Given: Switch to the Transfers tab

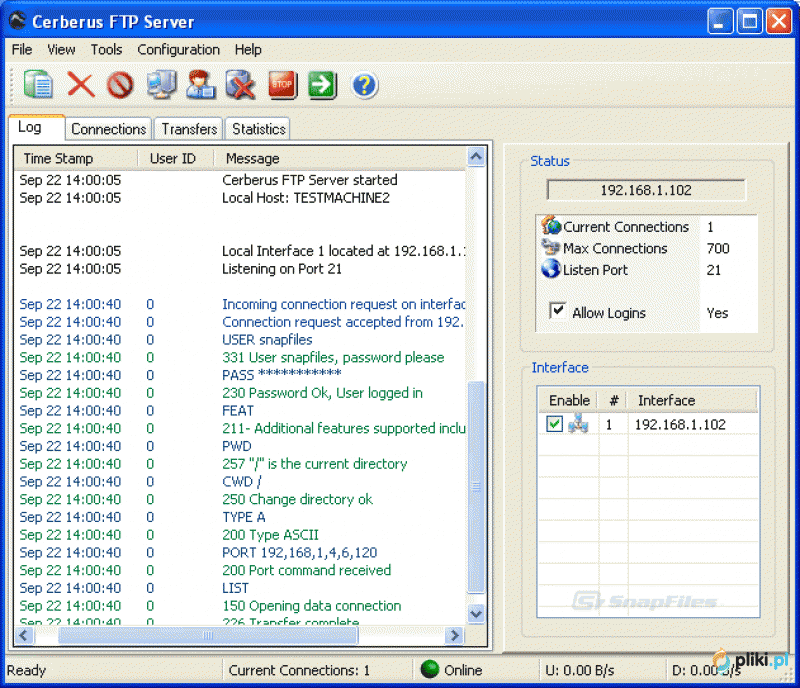Looking at the screenshot, I should pyautogui.click(x=189, y=129).
